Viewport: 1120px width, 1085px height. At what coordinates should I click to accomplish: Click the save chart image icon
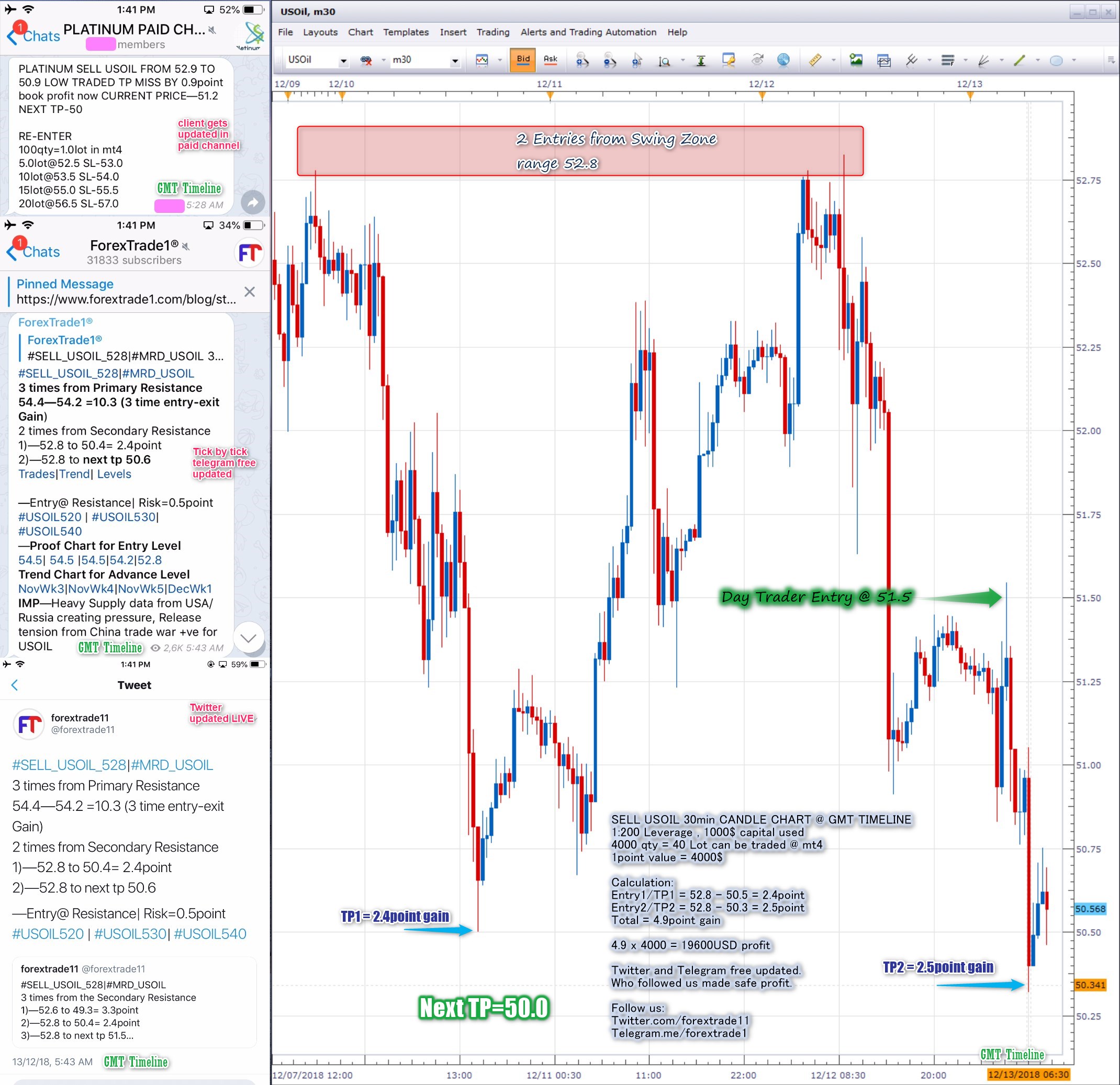856,60
